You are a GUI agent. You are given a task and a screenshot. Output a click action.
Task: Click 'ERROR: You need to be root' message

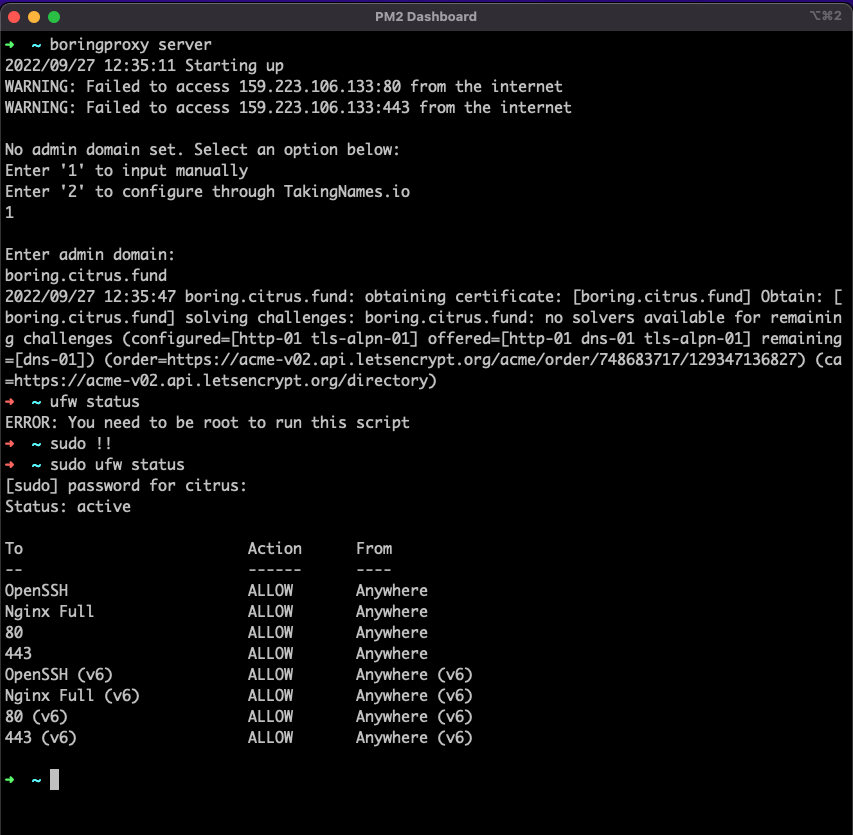pos(207,423)
